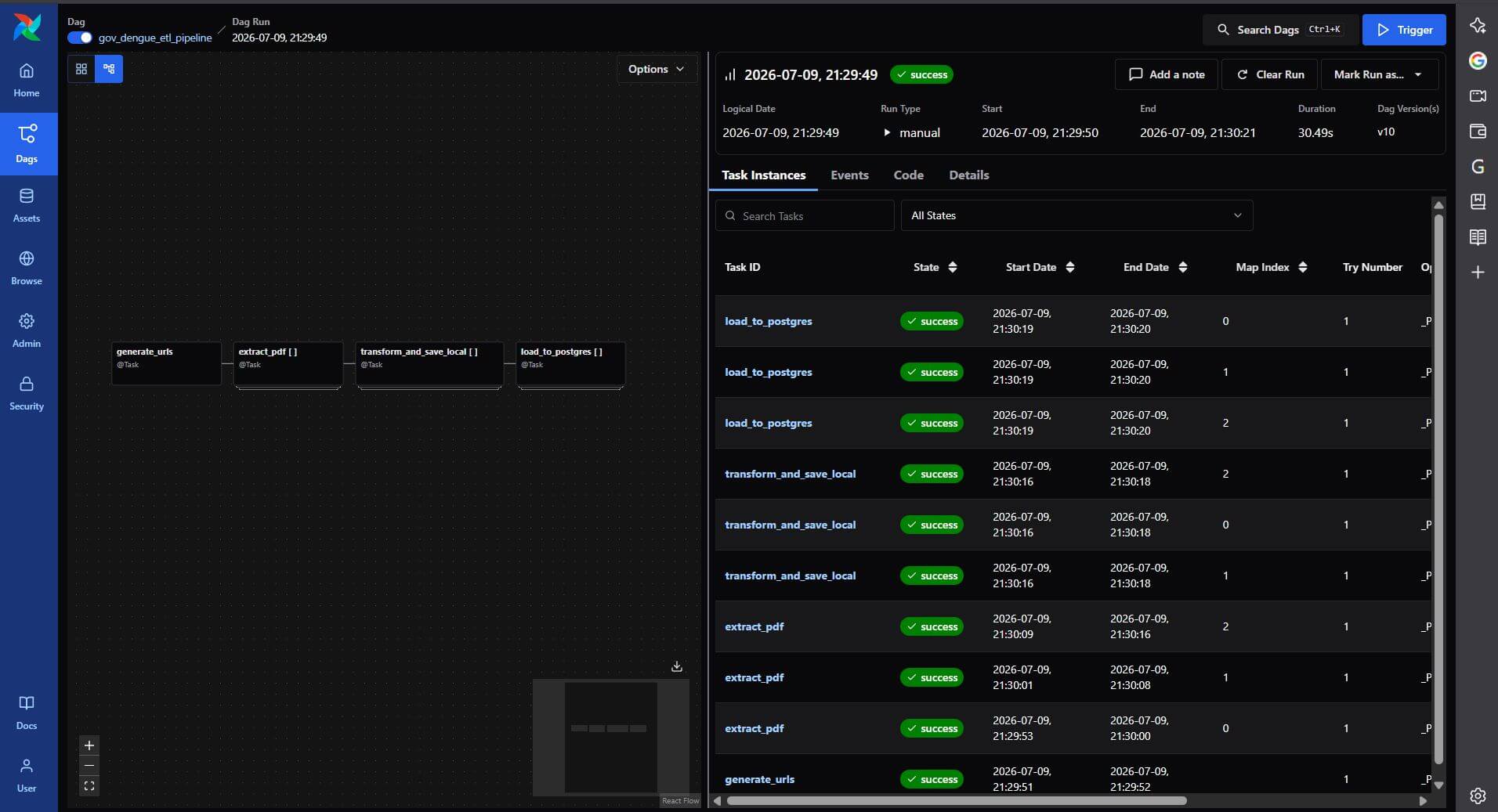This screenshot has height=812, width=1498.
Task: Open extract_pdf task starting 21:30:09
Action: (x=754, y=626)
